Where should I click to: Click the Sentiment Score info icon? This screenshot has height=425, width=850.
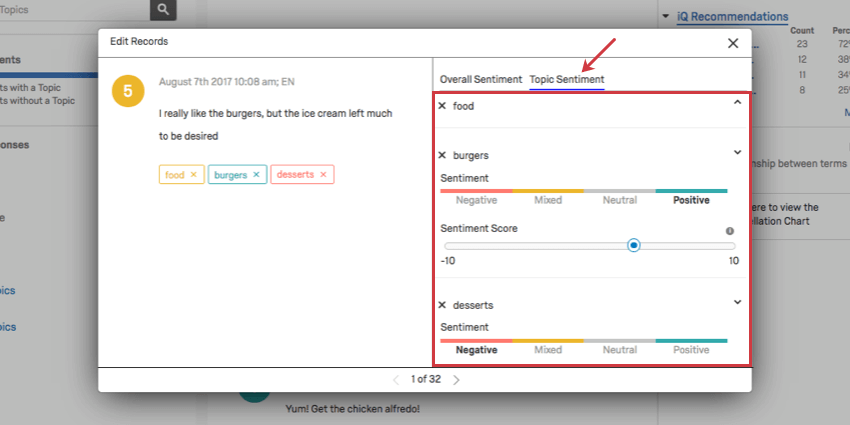[730, 231]
